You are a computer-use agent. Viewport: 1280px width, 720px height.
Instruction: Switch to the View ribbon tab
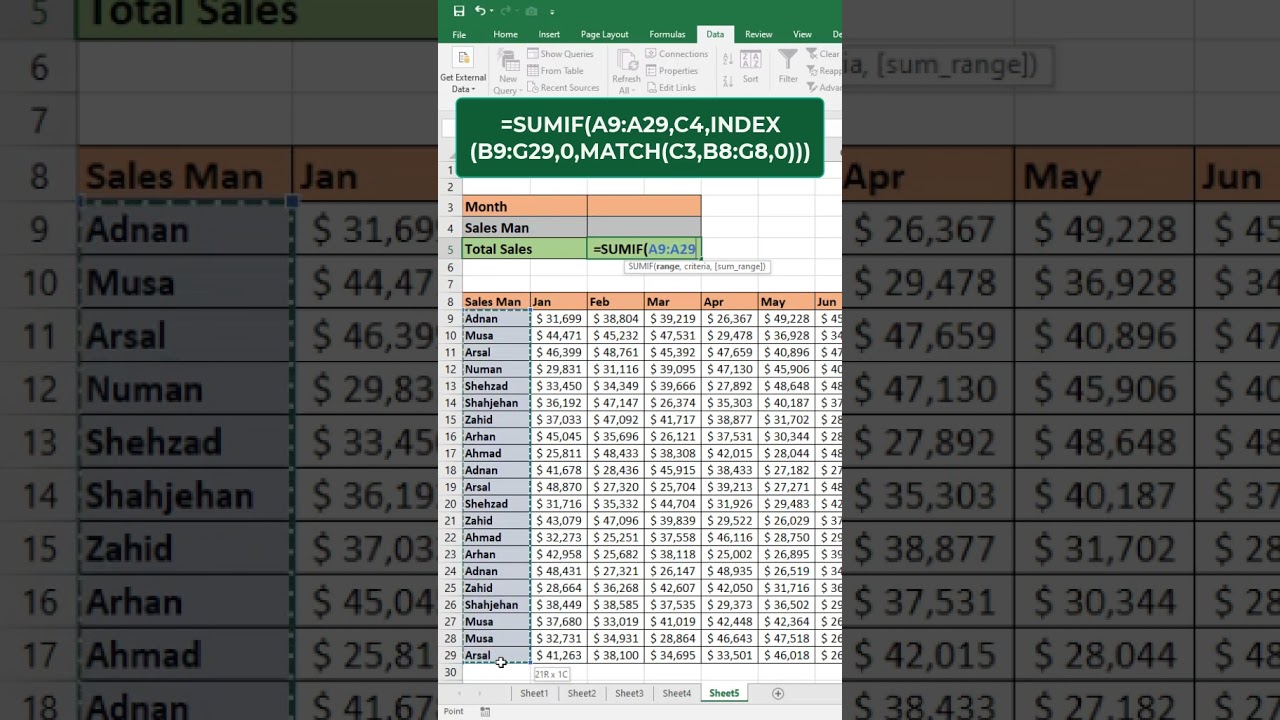(802, 34)
